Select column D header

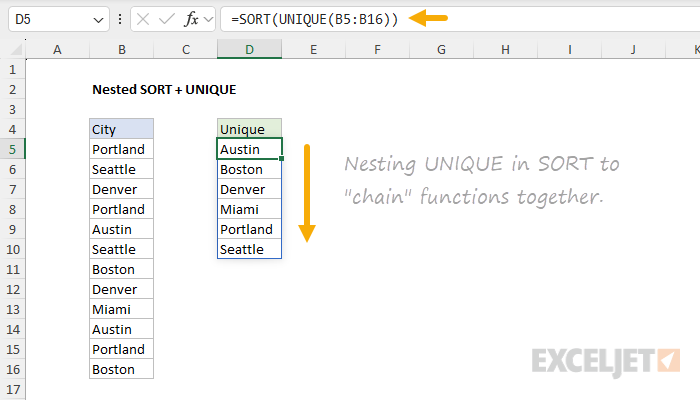pyautogui.click(x=250, y=50)
